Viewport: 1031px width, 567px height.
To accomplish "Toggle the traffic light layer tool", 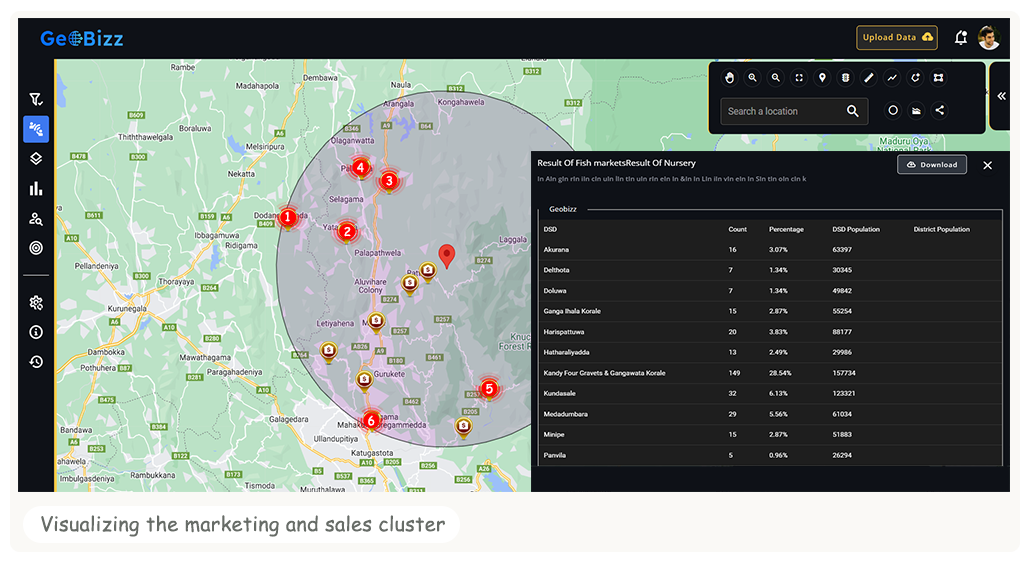I will pyautogui.click(x=846, y=78).
